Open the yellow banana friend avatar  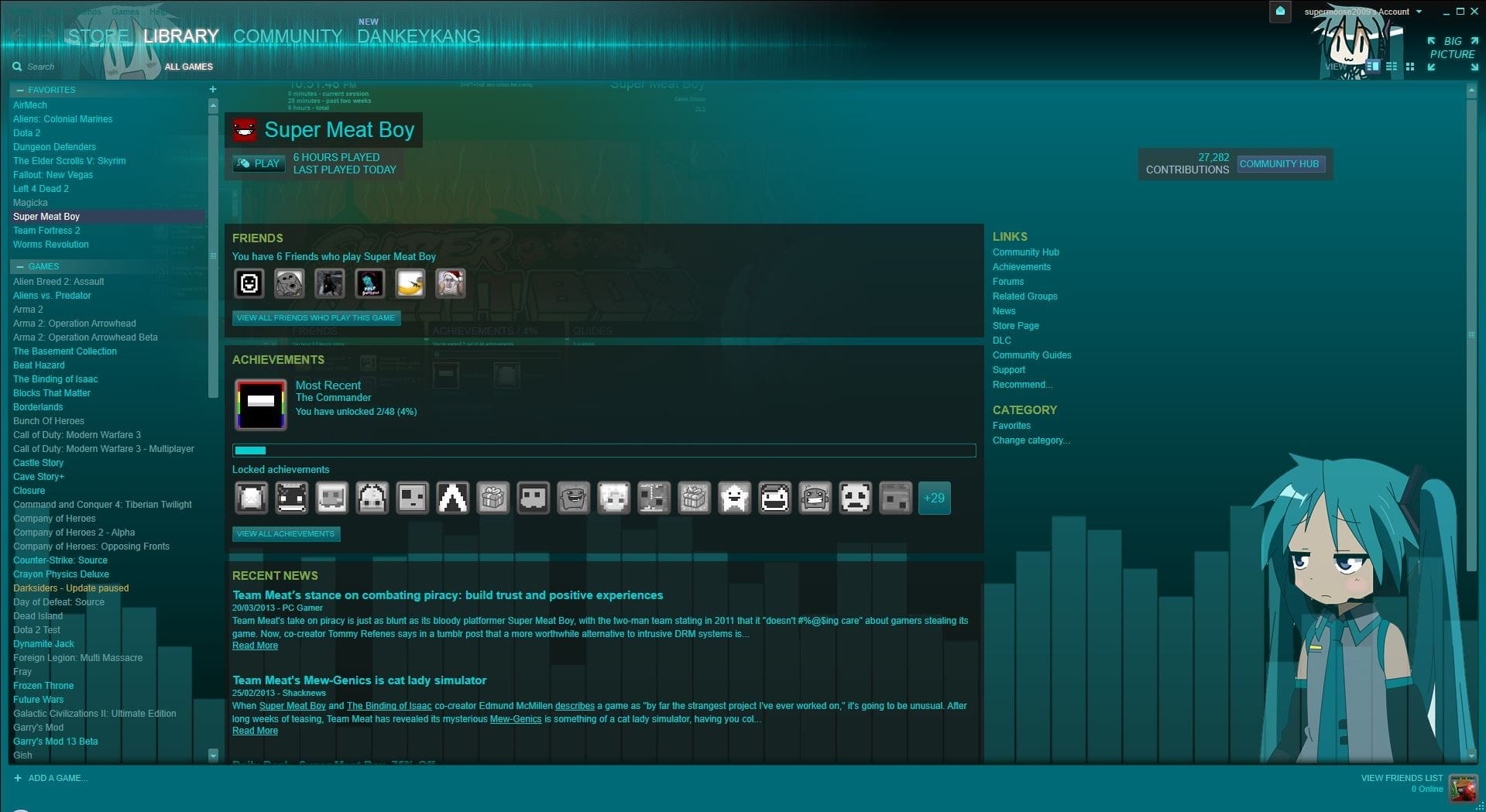pyautogui.click(x=410, y=283)
